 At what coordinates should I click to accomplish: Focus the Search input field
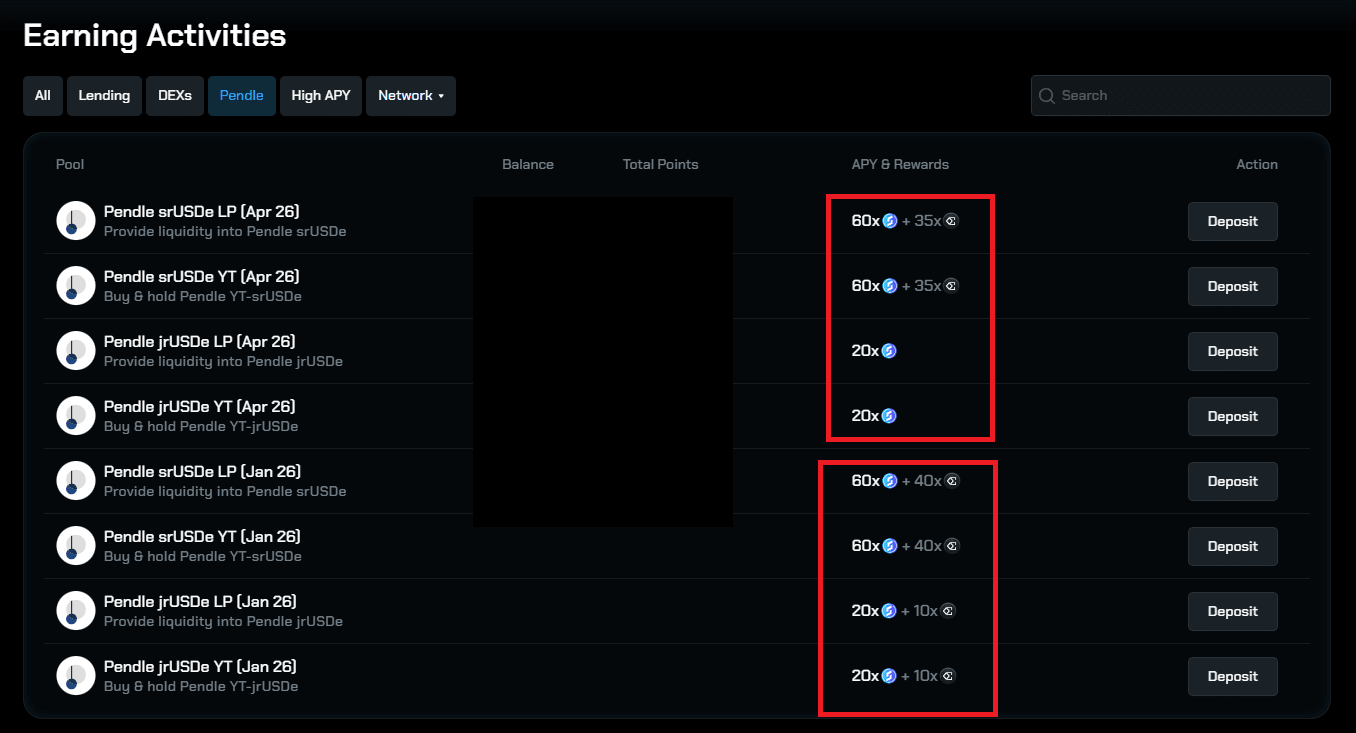click(1181, 96)
